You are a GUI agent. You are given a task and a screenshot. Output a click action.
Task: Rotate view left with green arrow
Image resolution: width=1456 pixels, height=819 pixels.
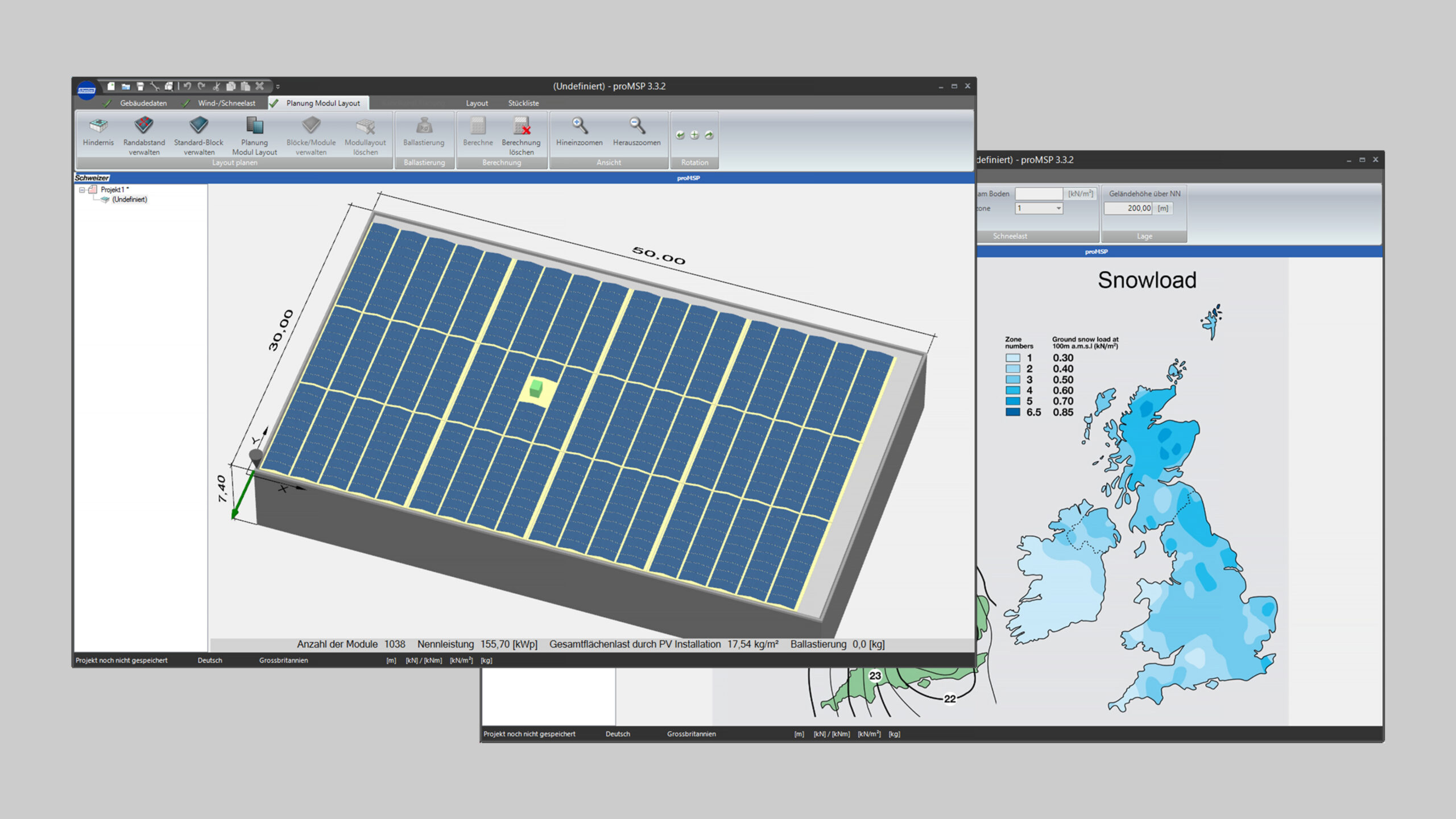[680, 135]
